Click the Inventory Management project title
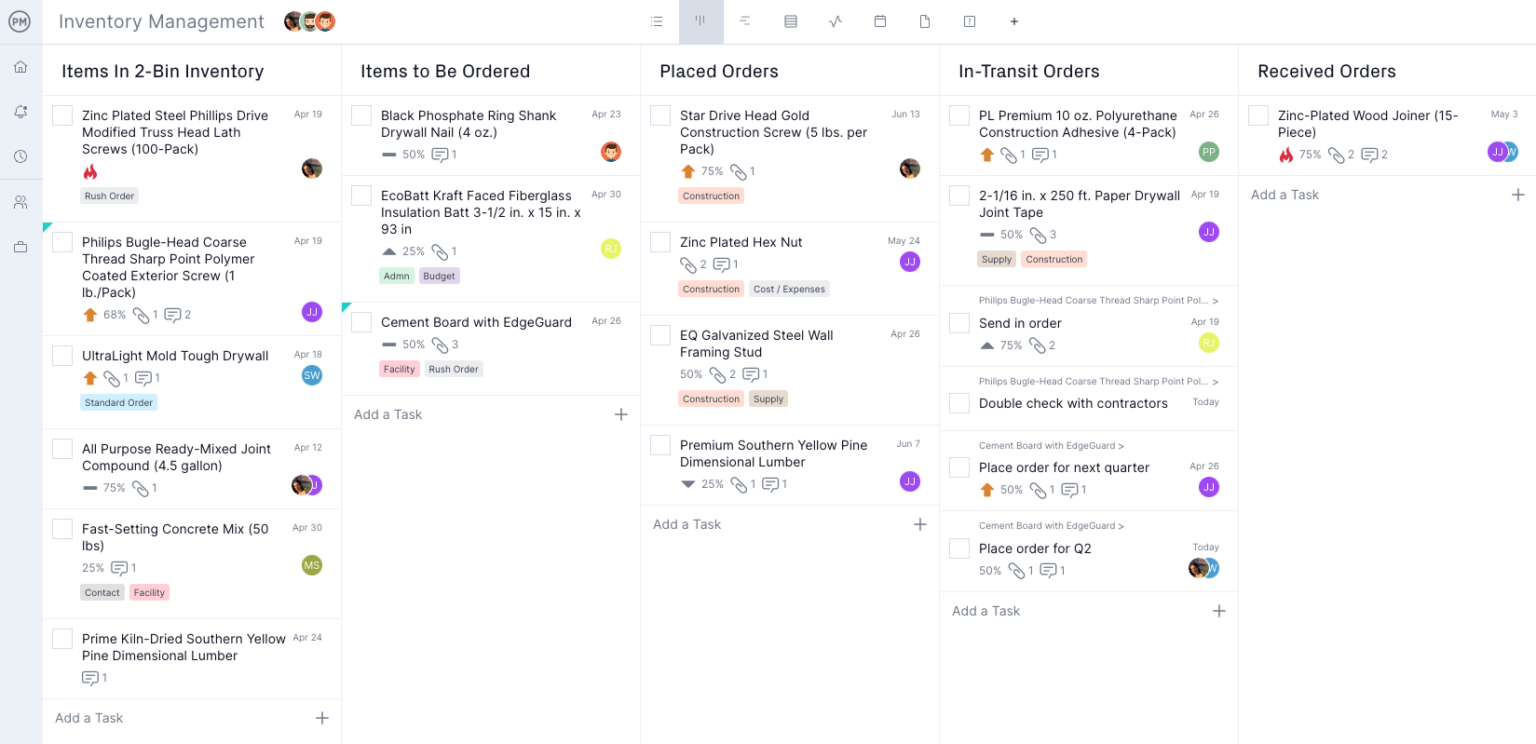 click(161, 21)
